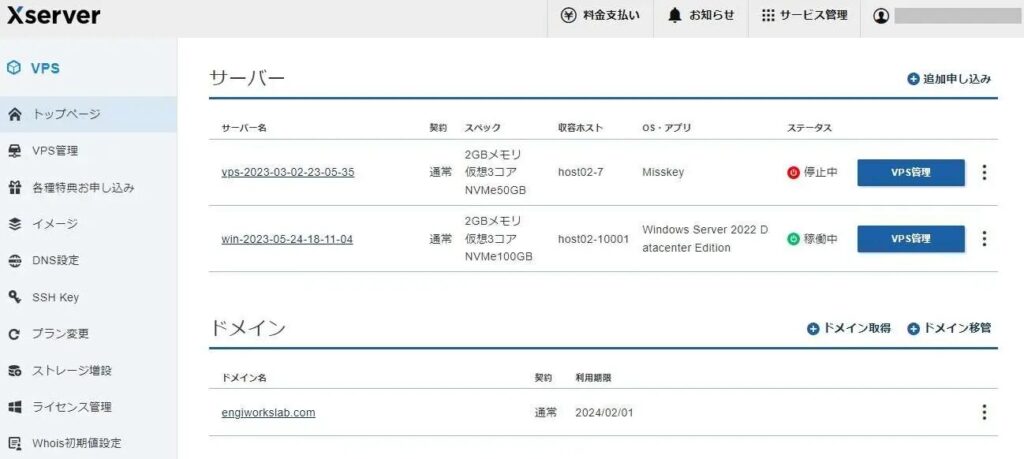Click VPS管理 button for the Misskey server
The image size is (1024, 459).
[x=911, y=172]
